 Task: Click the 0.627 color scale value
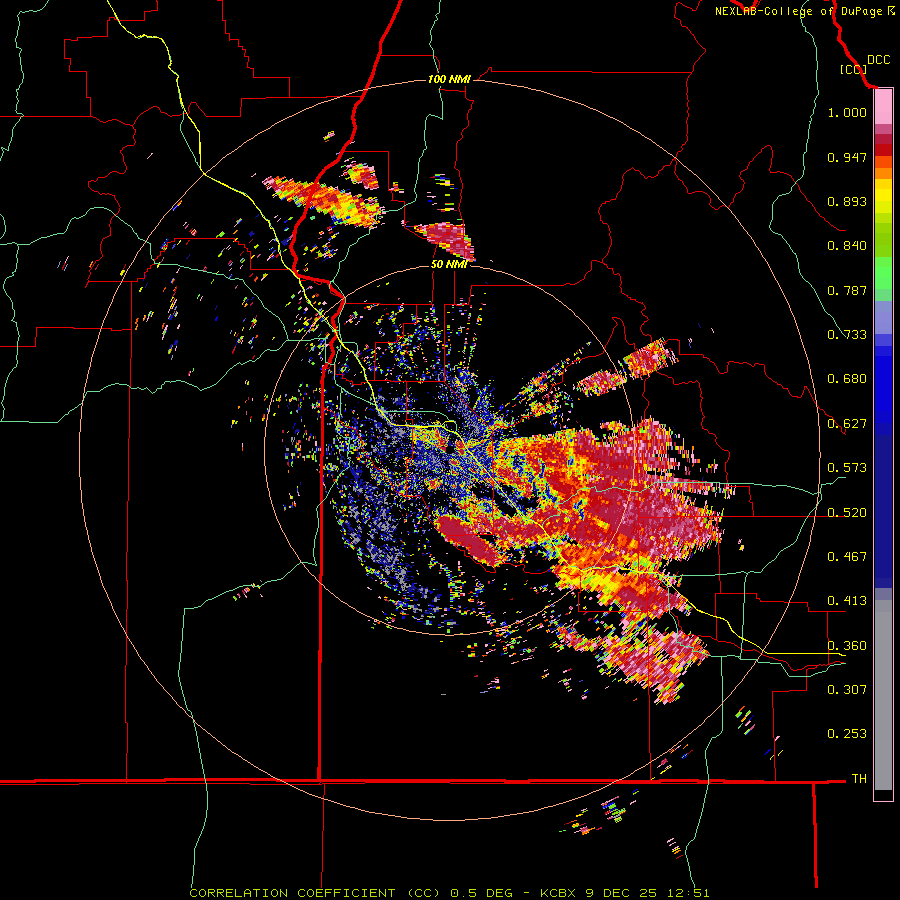click(847, 424)
